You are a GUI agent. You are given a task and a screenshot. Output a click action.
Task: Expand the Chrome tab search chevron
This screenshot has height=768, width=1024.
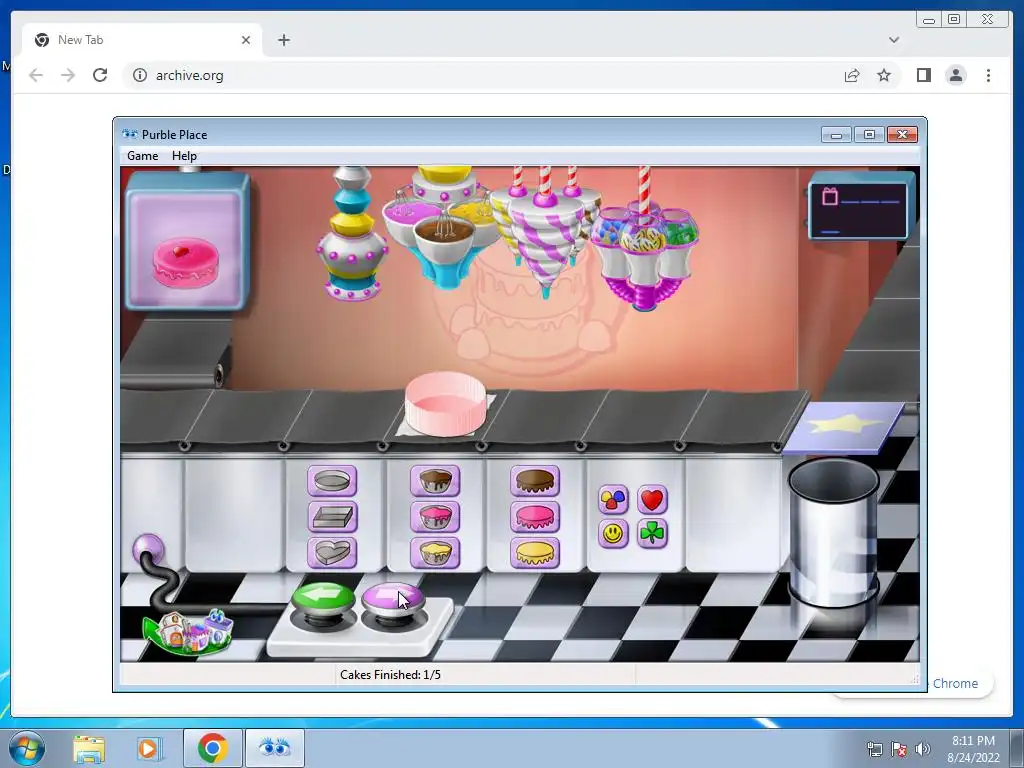894,40
